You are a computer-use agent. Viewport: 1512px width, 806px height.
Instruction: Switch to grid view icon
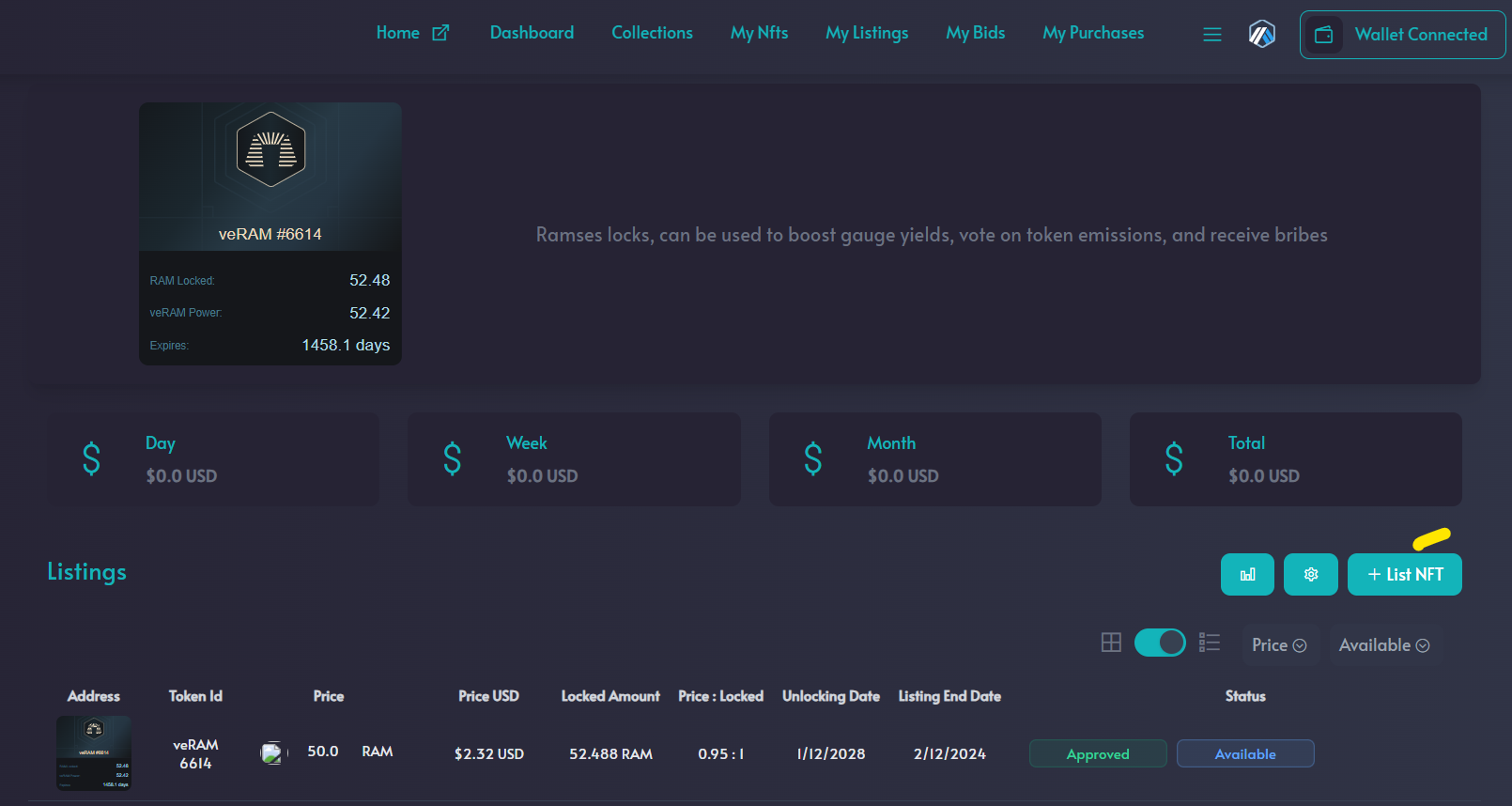point(1111,643)
